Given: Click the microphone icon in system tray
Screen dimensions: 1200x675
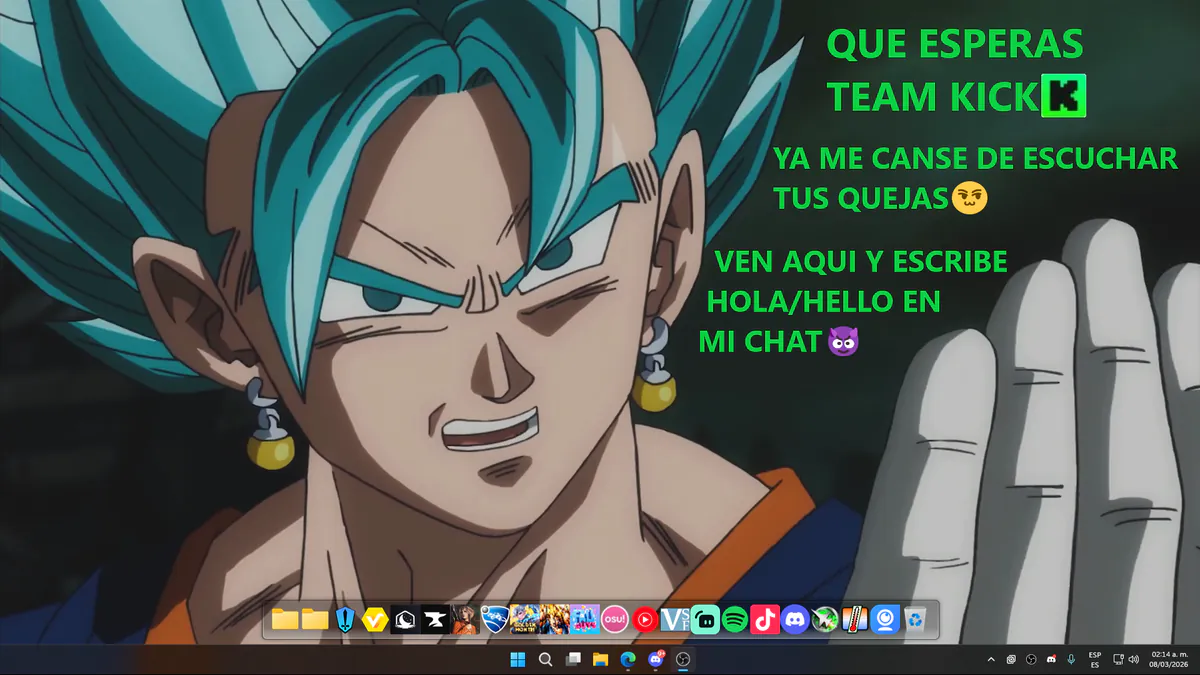Looking at the screenshot, I should coord(1071,659).
